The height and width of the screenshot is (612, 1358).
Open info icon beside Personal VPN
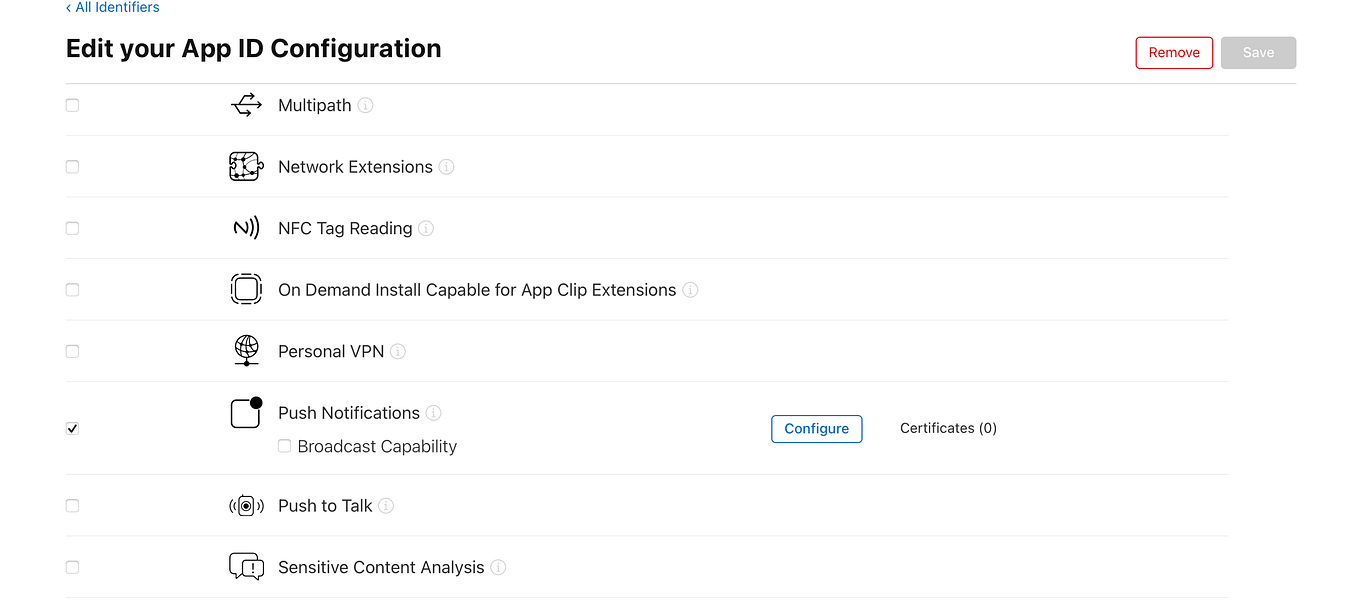click(x=398, y=351)
